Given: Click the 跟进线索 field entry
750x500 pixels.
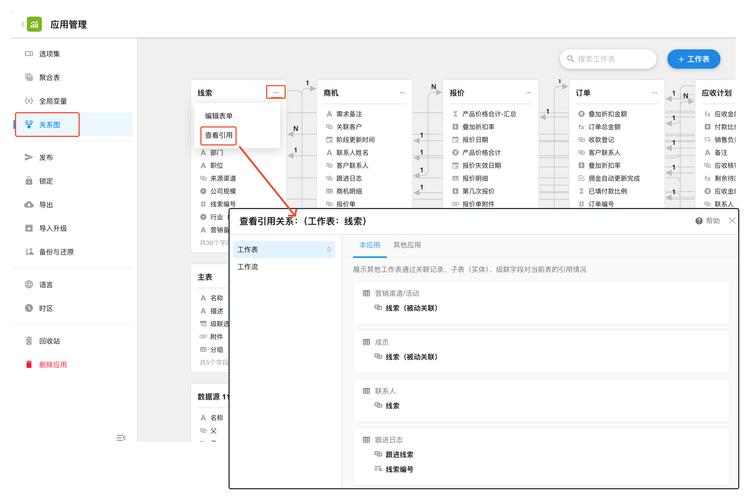Looking at the screenshot, I should (x=399, y=455).
